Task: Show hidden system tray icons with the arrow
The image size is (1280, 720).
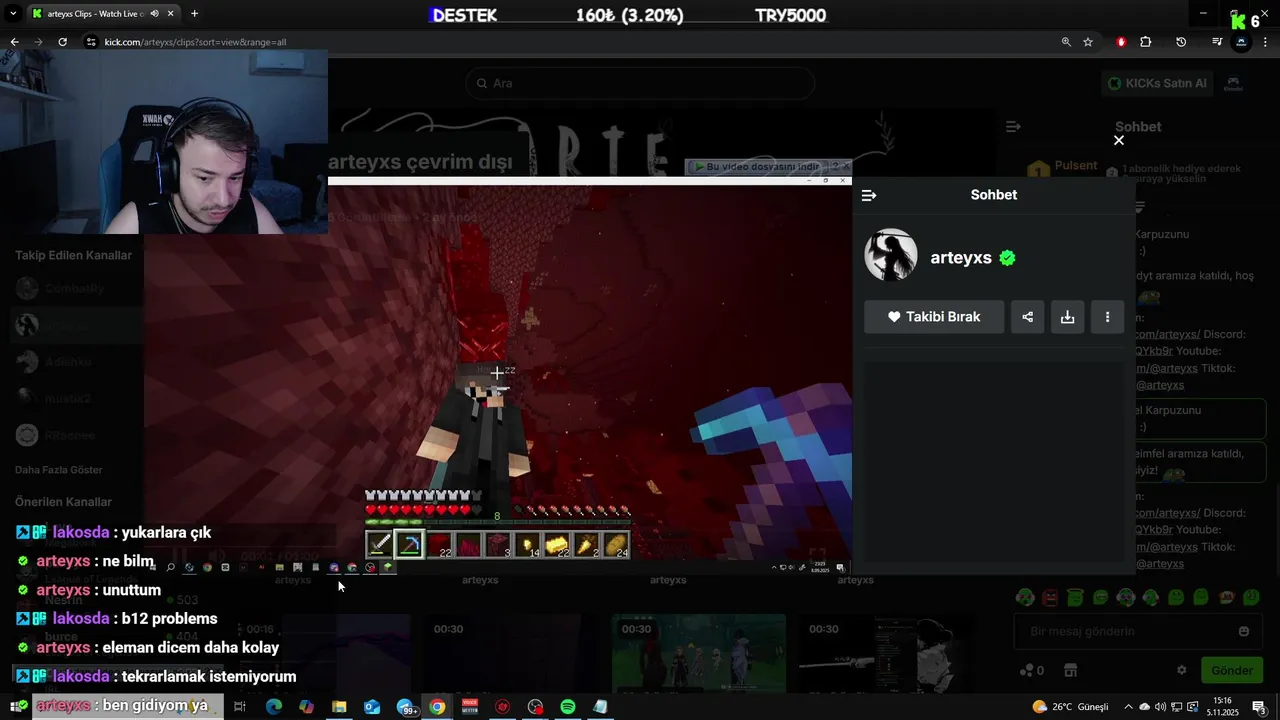Action: [x=1129, y=707]
